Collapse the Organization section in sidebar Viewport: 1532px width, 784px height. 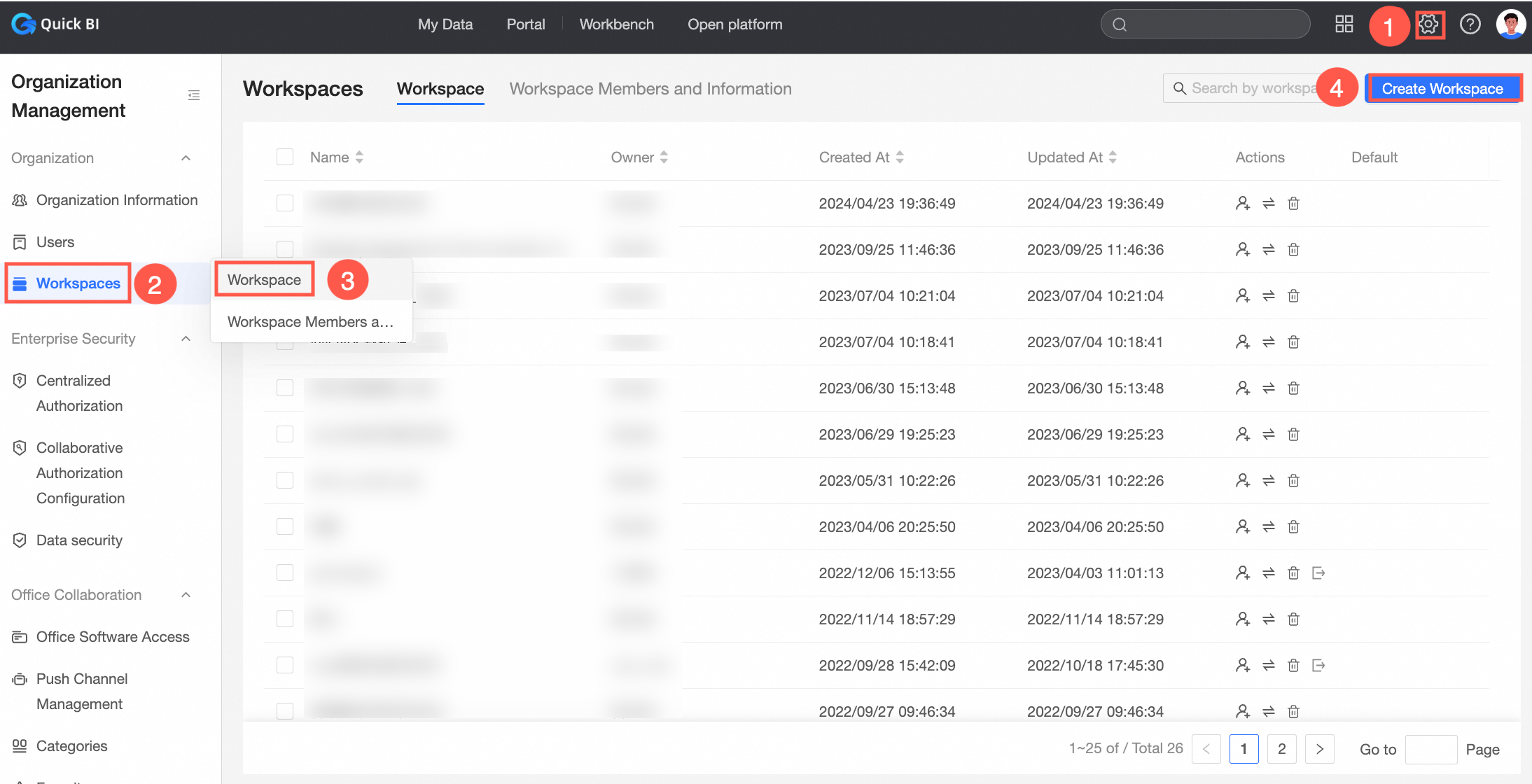186,158
